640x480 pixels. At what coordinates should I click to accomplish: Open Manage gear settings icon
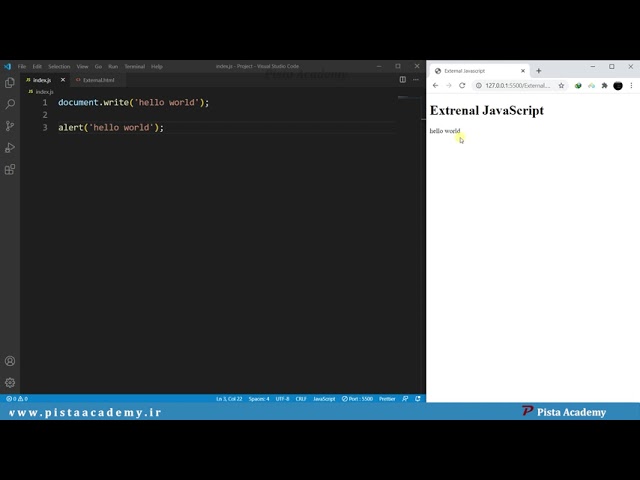coord(10,382)
